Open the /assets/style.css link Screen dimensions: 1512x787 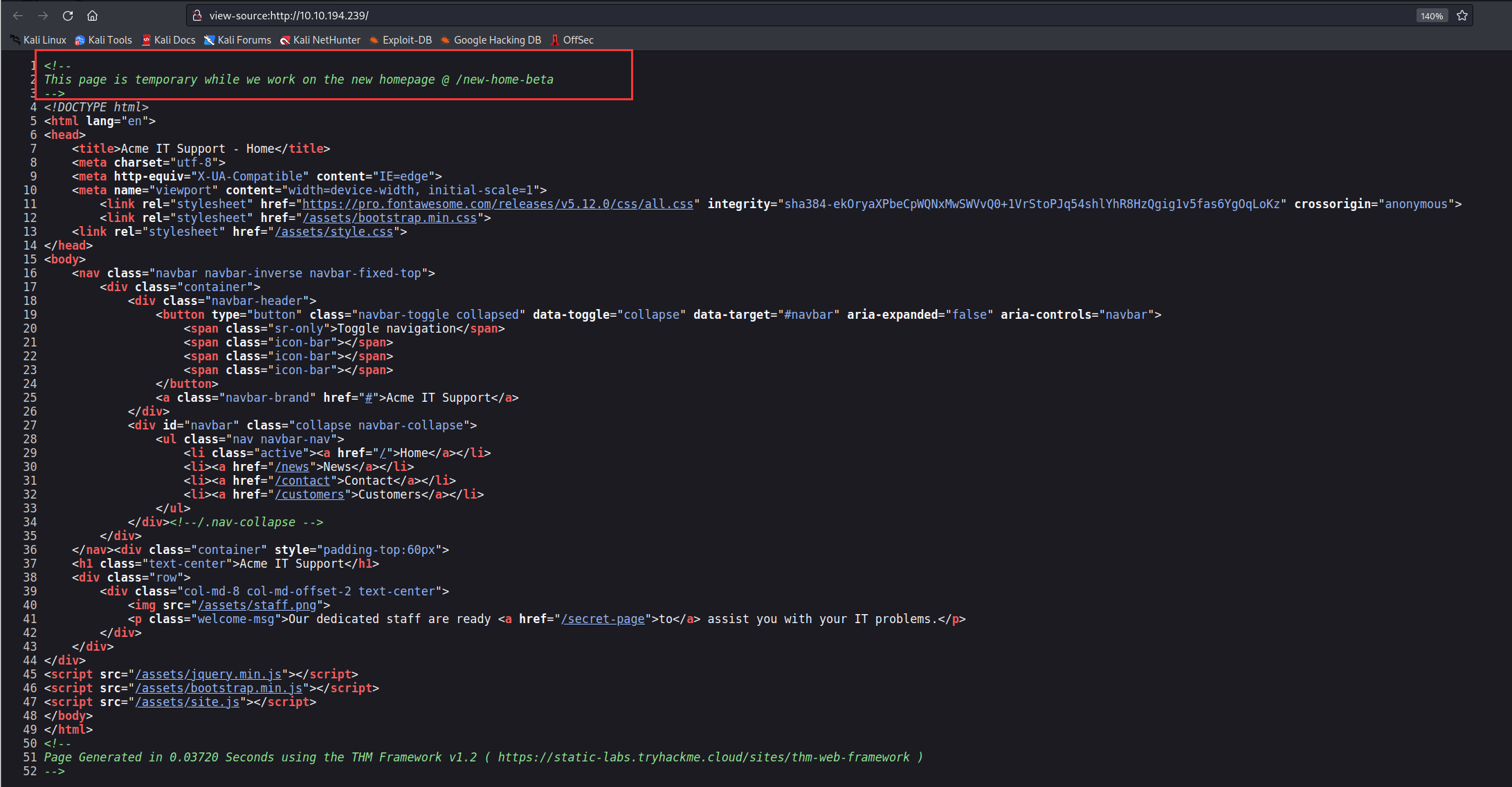coord(334,232)
